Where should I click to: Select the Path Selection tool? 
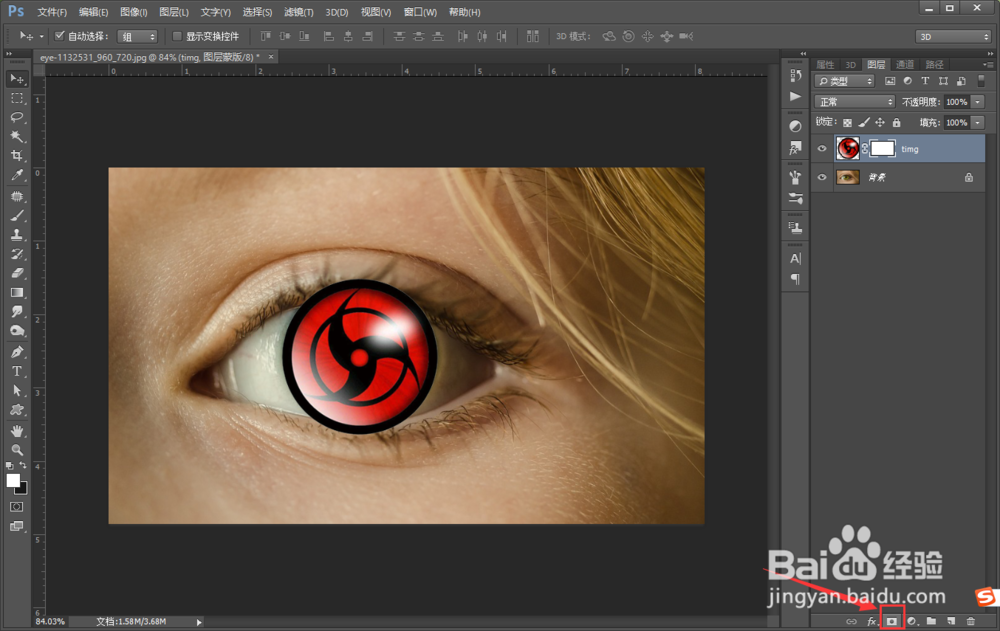click(x=17, y=390)
